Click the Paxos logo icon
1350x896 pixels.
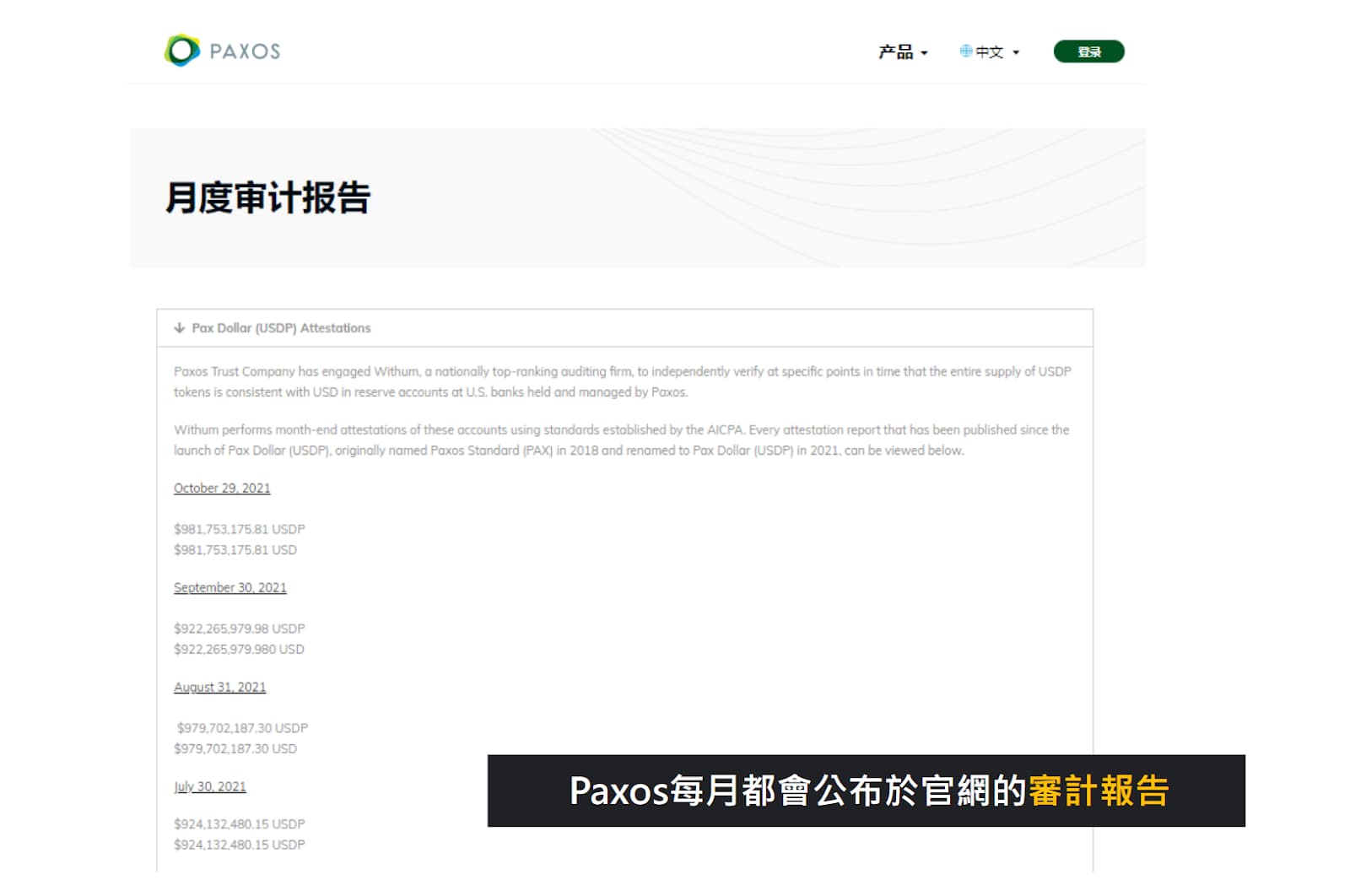(181, 51)
